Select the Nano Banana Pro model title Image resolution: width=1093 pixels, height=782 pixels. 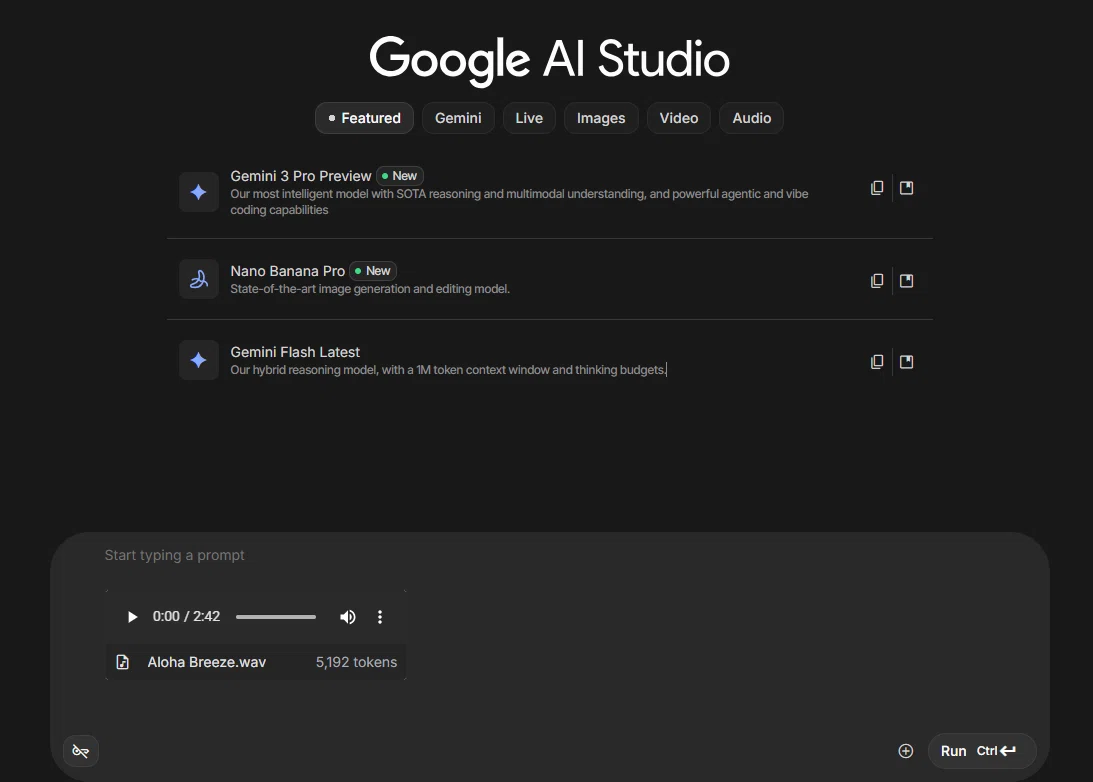point(288,271)
